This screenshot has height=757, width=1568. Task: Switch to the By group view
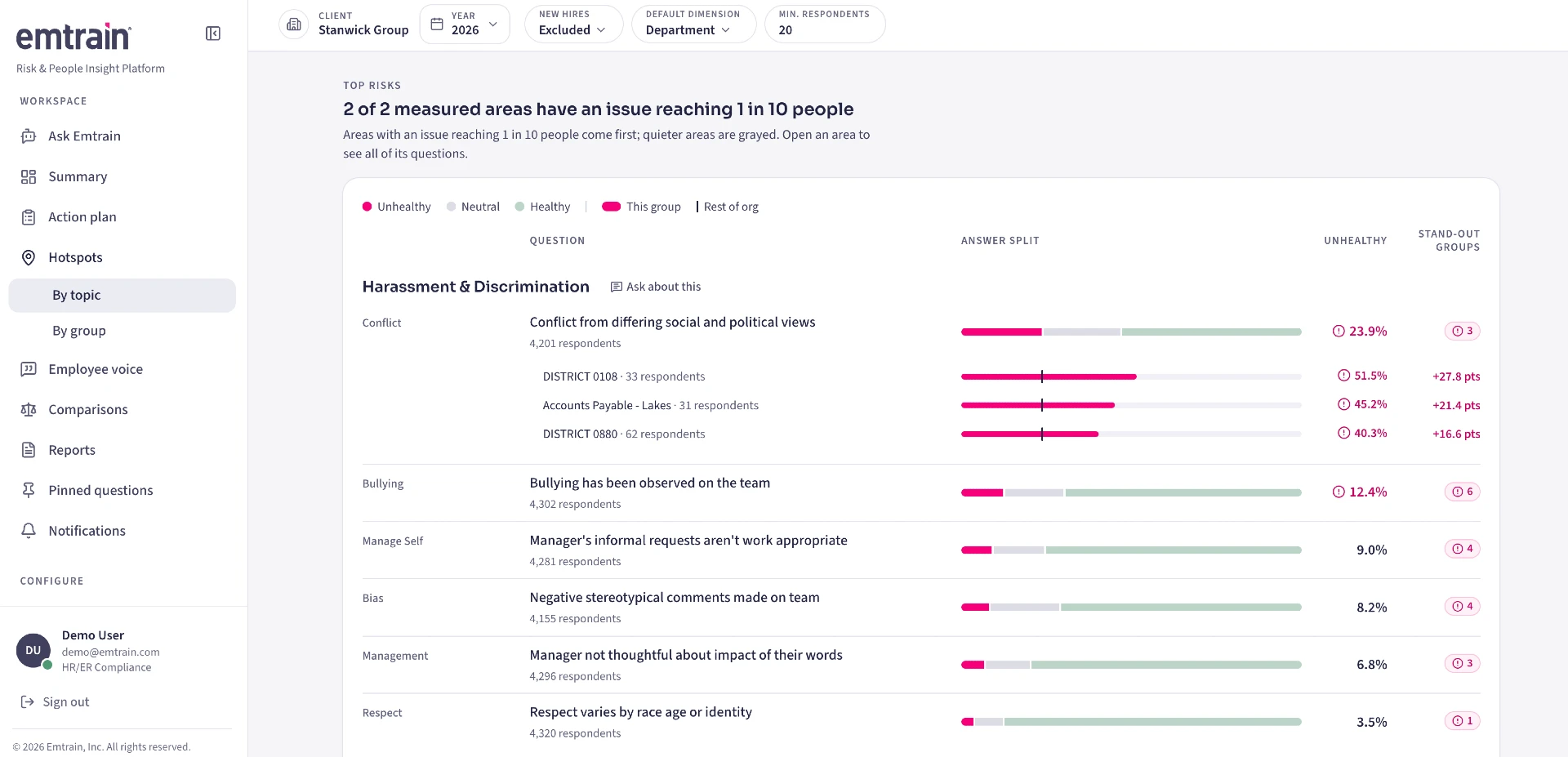pos(122,331)
